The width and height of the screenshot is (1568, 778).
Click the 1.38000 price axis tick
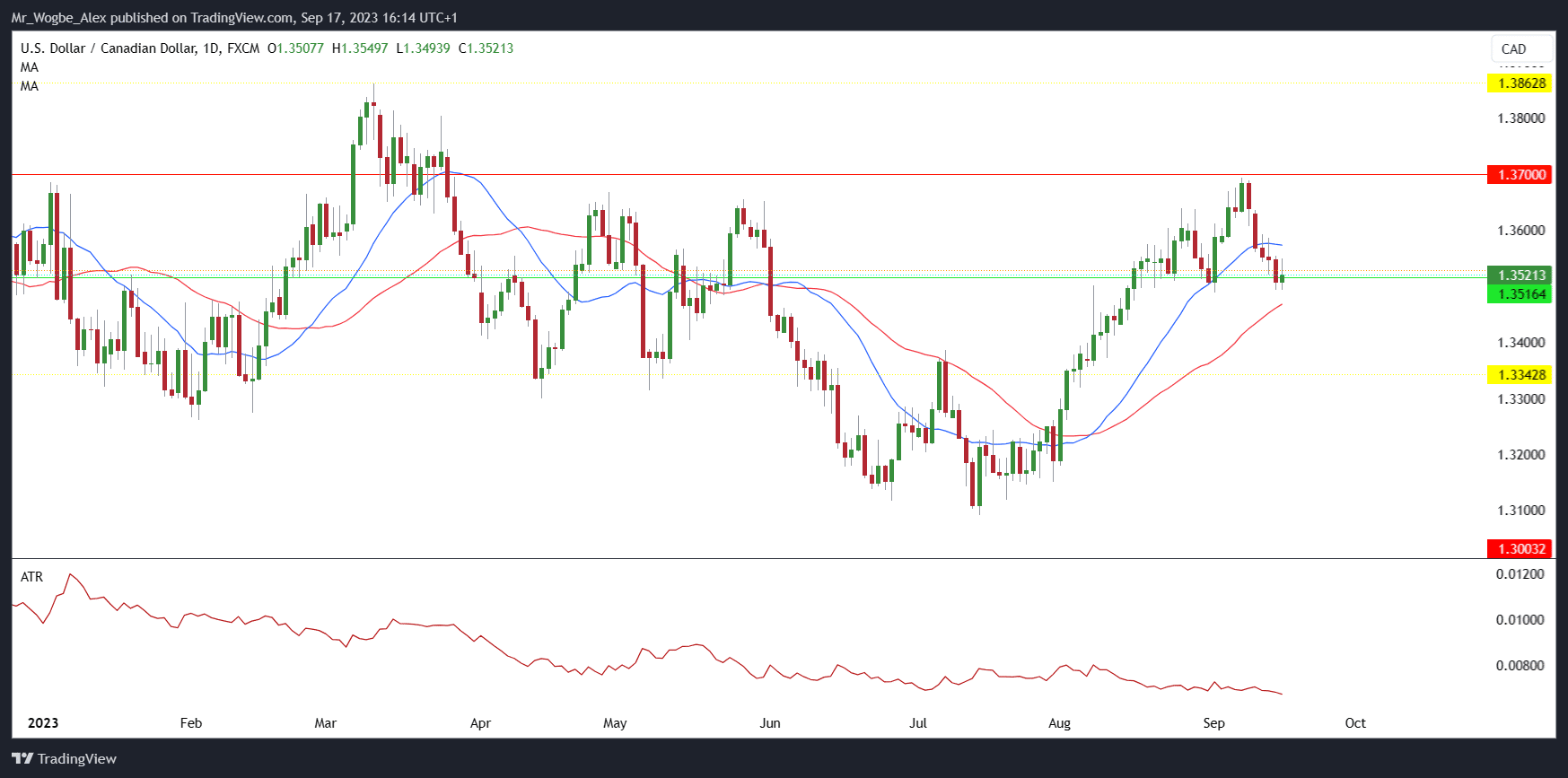(x=1521, y=118)
